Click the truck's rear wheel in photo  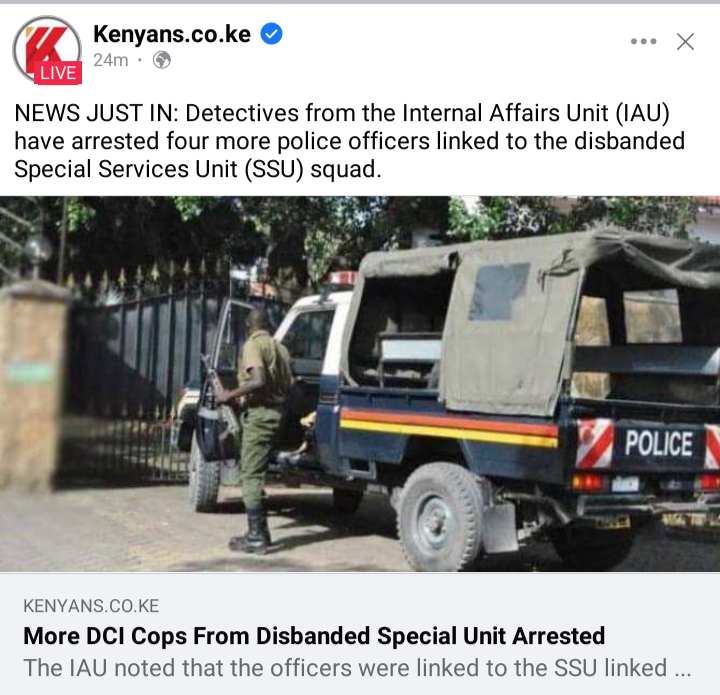[x=439, y=518]
